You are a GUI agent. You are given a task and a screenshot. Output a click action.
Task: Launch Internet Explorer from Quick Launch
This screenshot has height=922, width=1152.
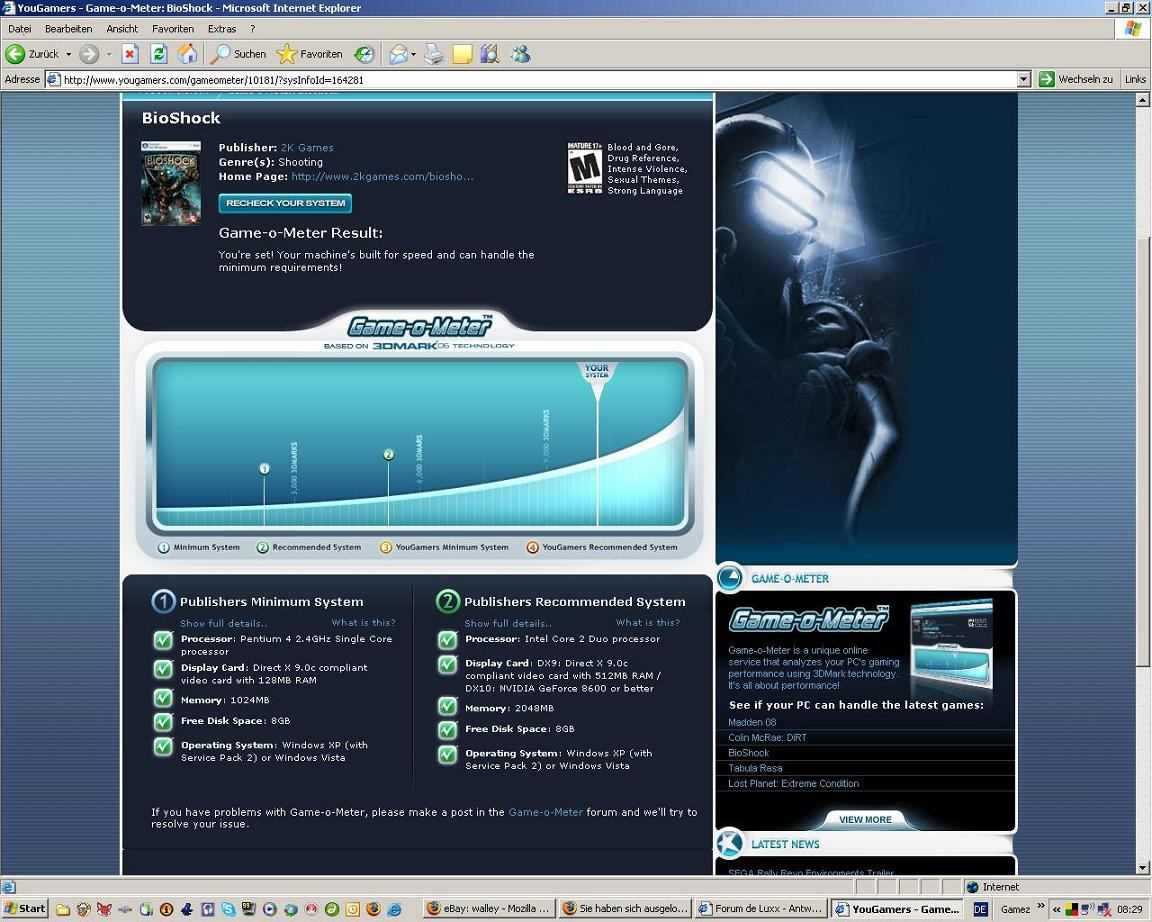coord(395,909)
